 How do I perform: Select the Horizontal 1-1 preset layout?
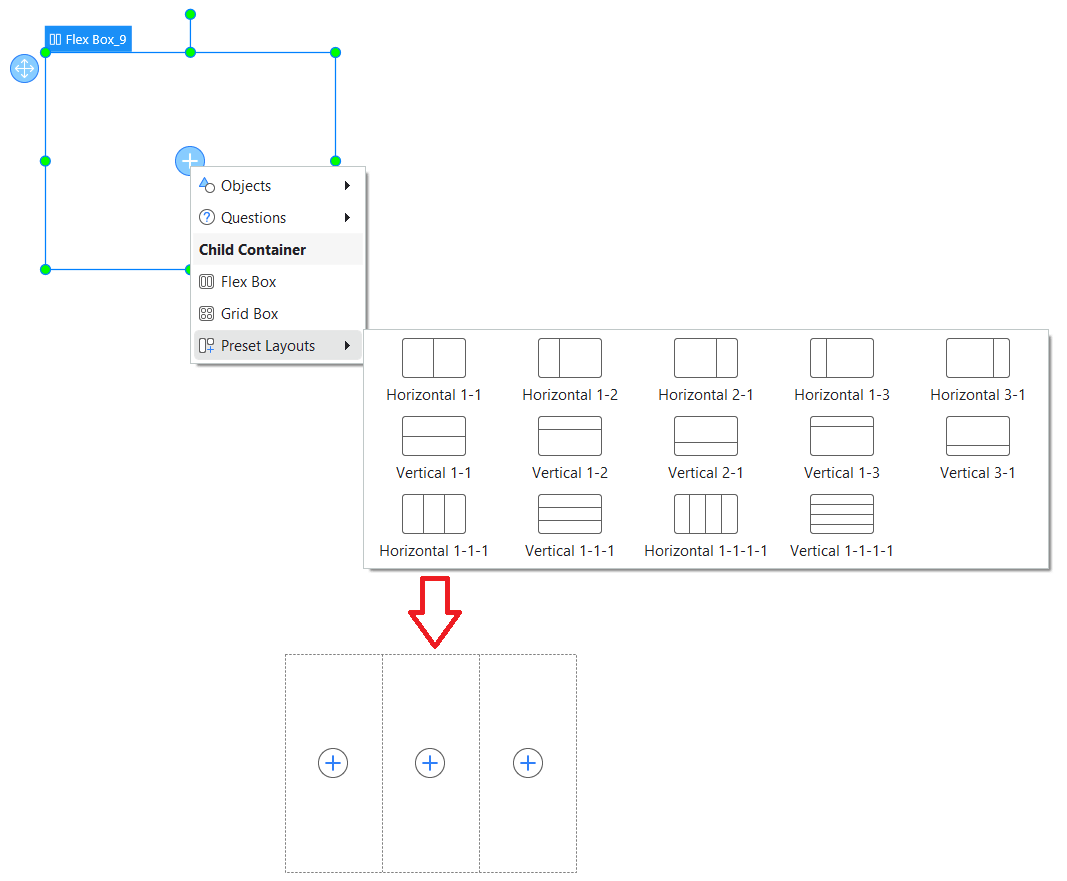tap(433, 358)
